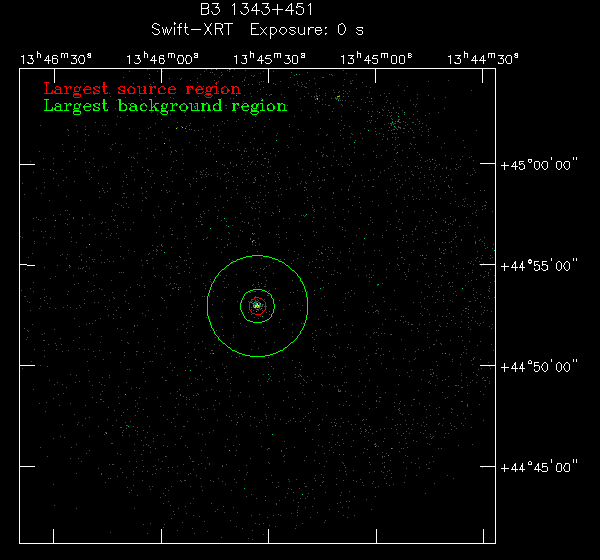The image size is (600, 560).
Task: Click the title text "B3 1343+451"
Action: [256, 10]
